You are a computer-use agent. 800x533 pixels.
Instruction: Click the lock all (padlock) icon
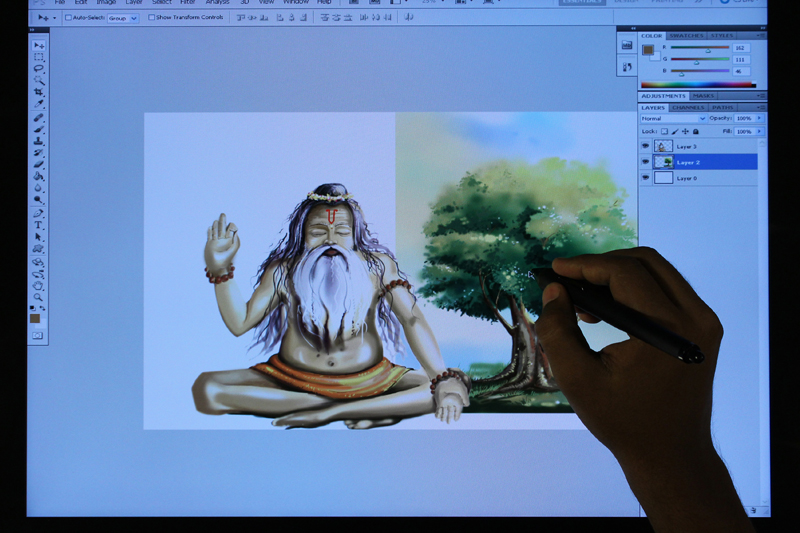(x=695, y=131)
